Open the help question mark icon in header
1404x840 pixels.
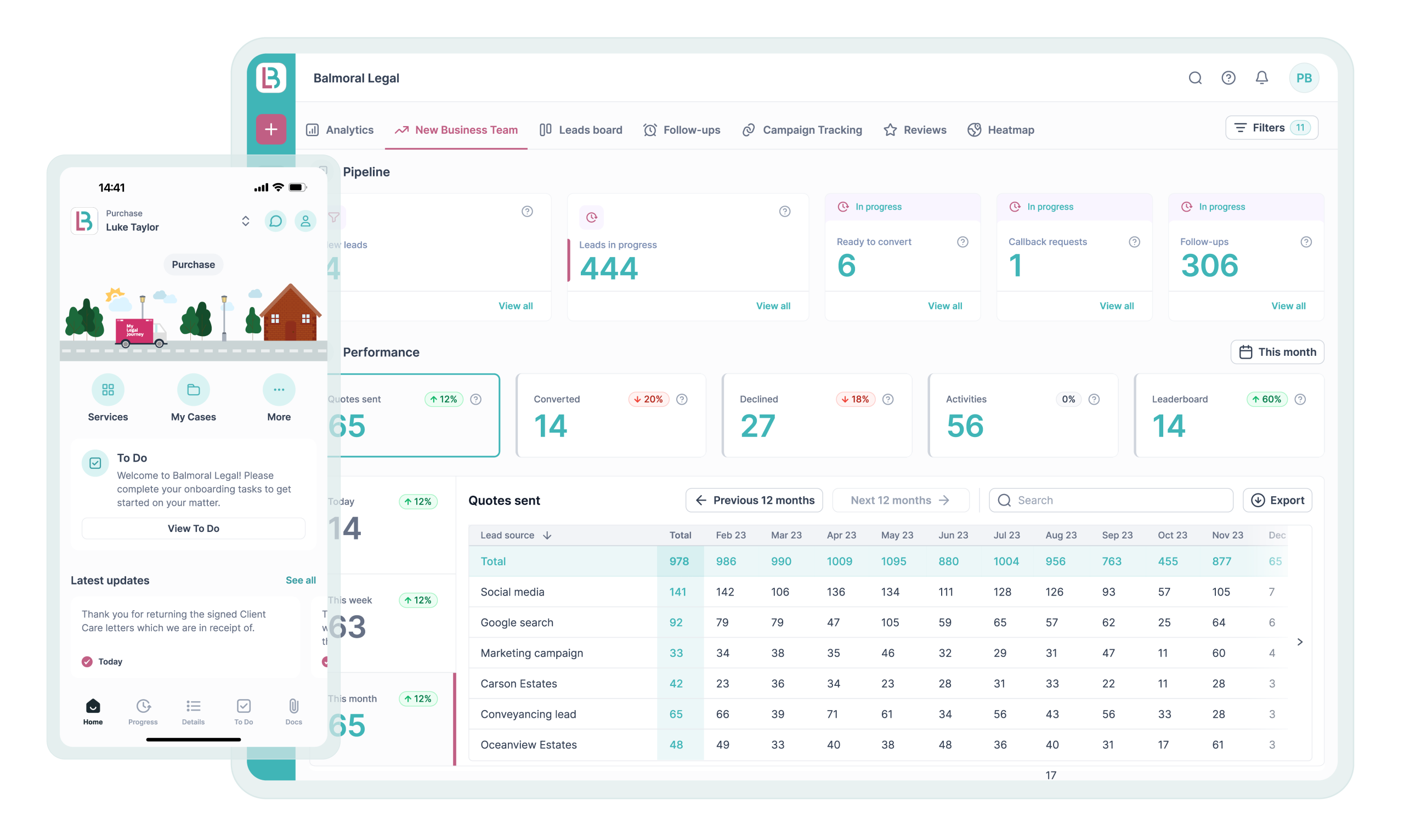1228,78
